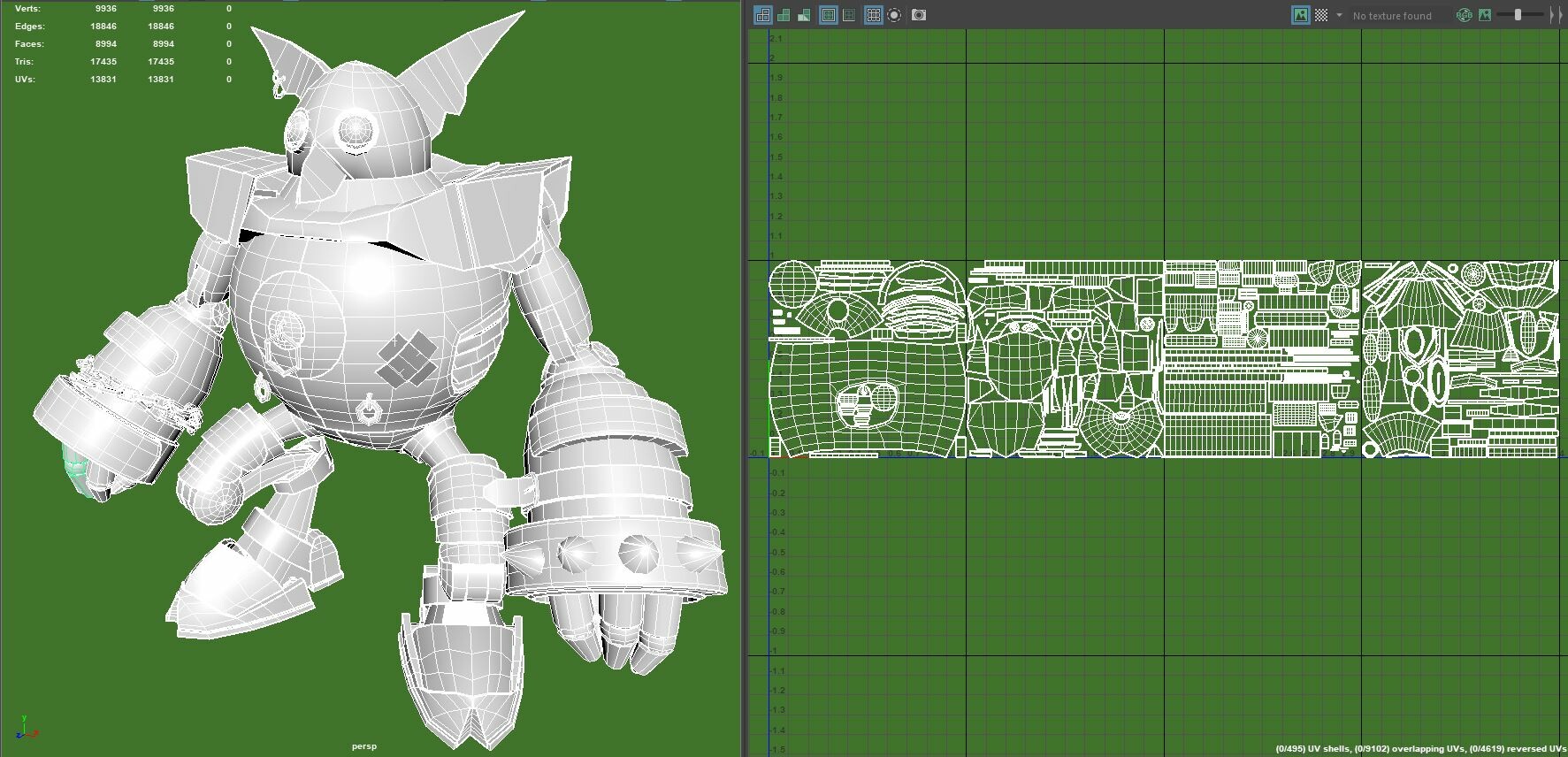1568x757 pixels.
Task: Expand the toolbar overflow arrows
Action: (1555, 15)
